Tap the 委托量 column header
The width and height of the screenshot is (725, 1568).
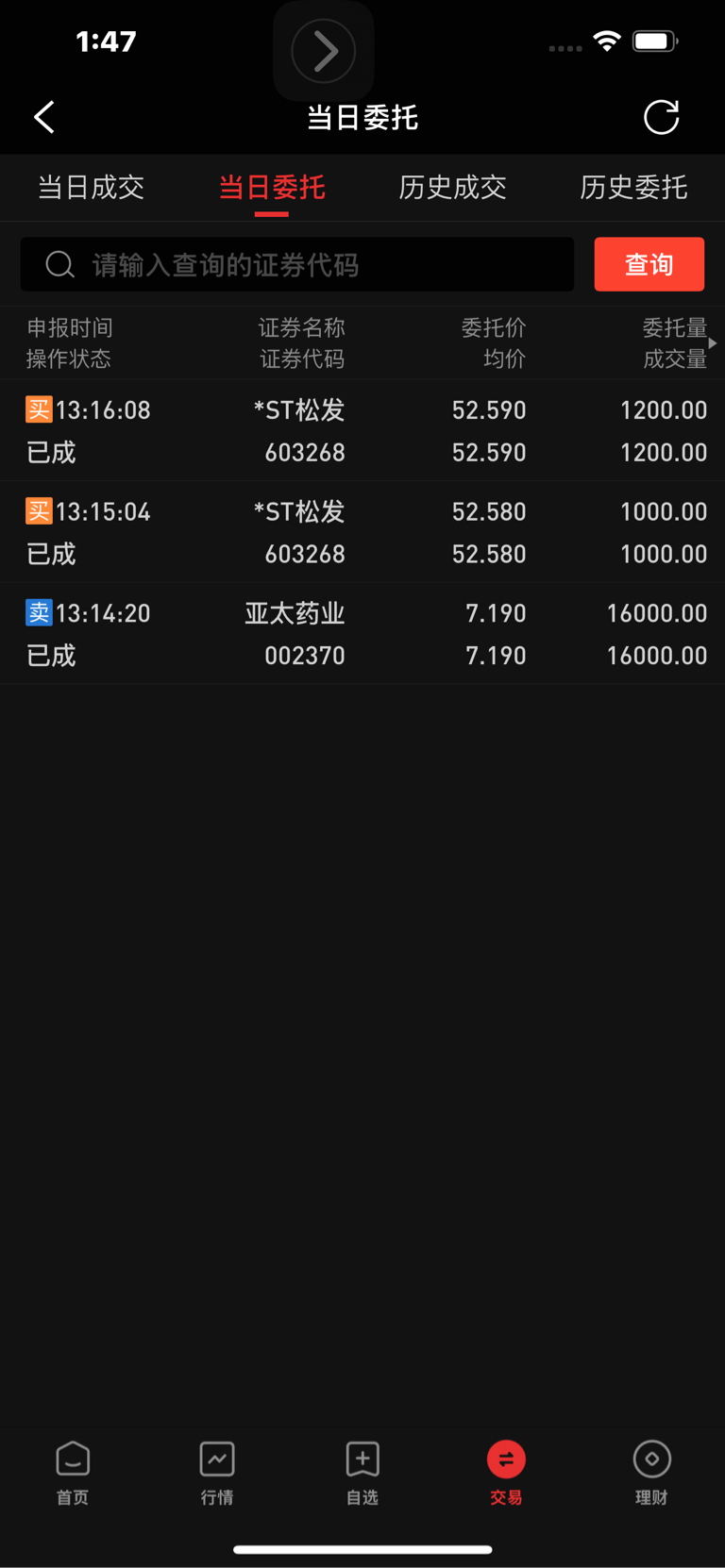click(x=674, y=327)
